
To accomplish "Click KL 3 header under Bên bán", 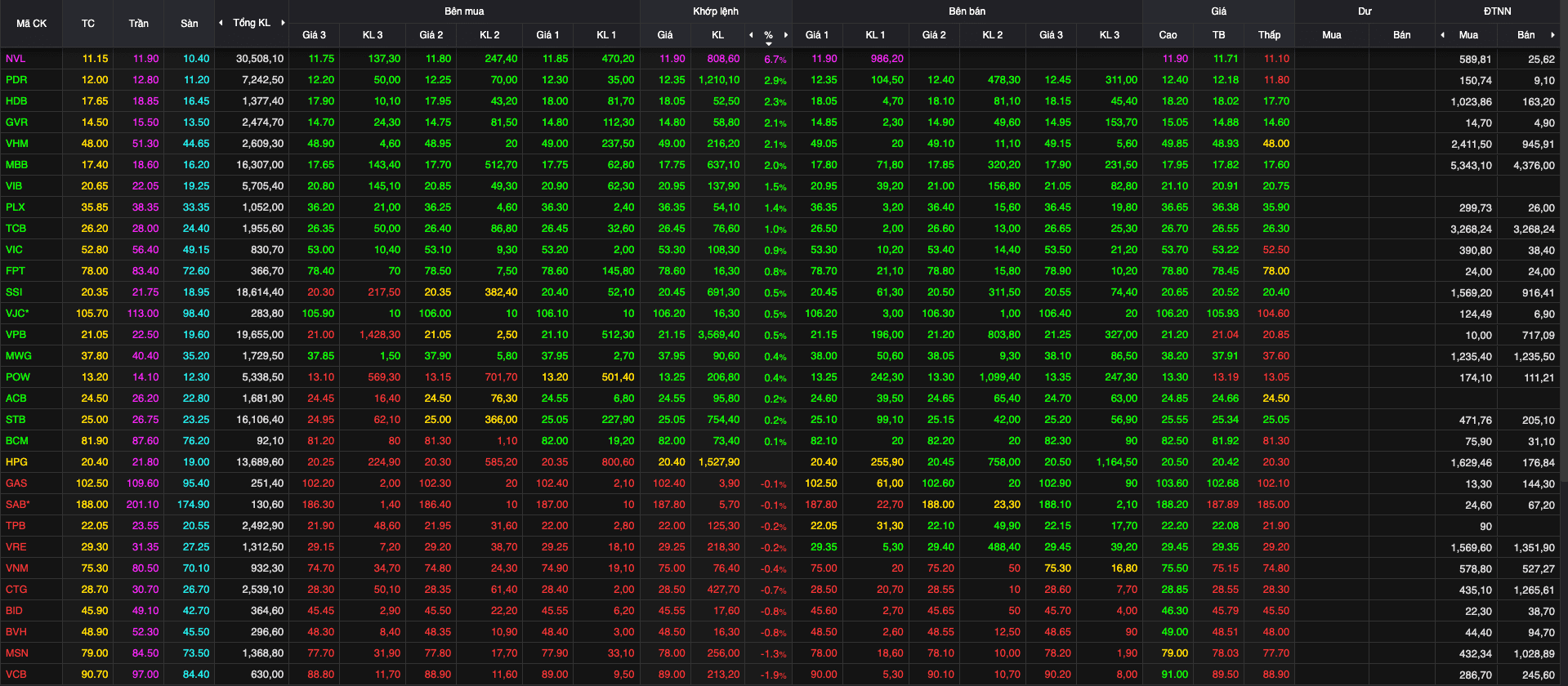I will 1110,35.
